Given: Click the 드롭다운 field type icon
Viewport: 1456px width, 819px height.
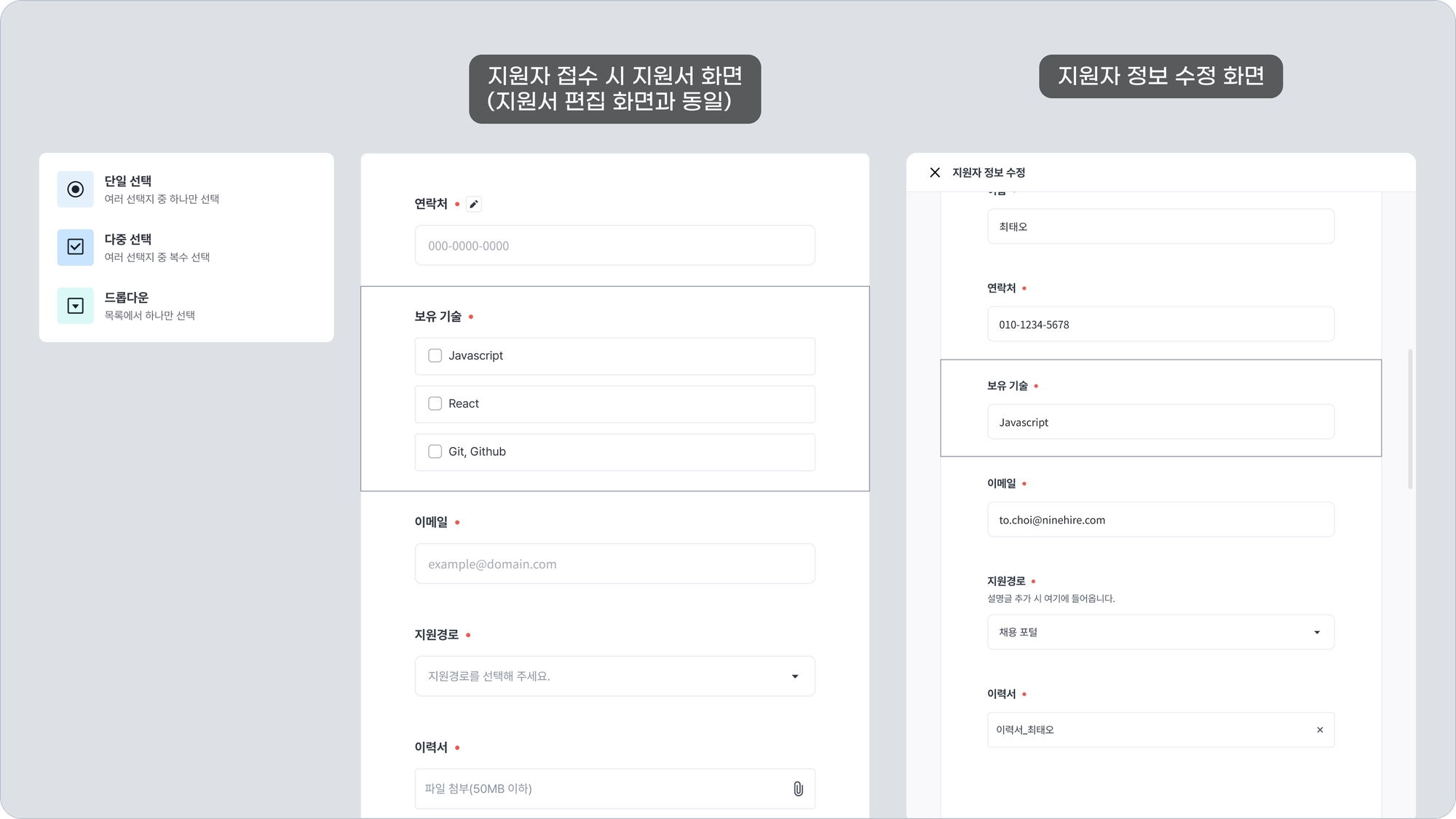Looking at the screenshot, I should (76, 306).
